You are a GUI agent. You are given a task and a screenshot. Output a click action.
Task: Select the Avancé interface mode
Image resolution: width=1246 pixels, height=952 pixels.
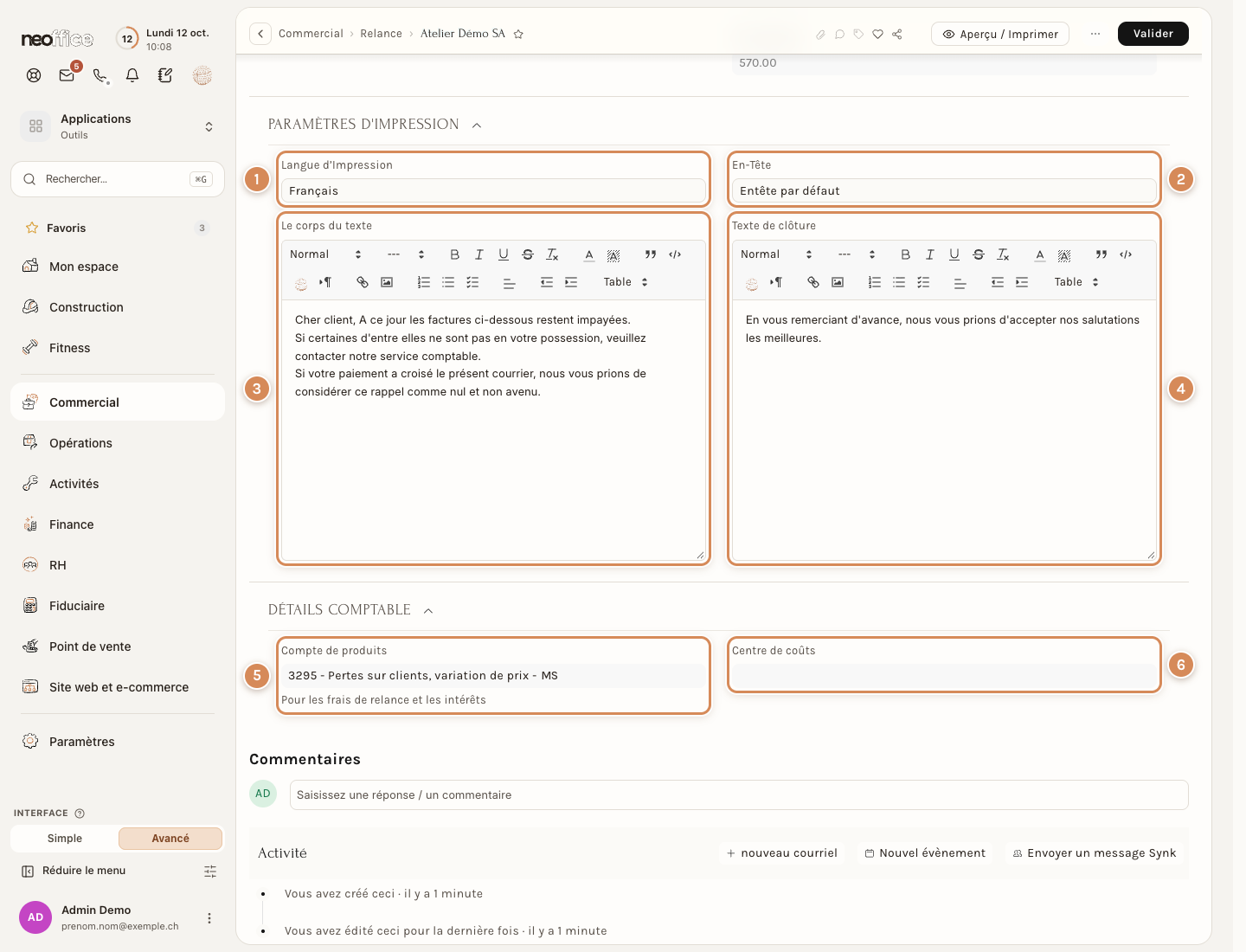170,839
